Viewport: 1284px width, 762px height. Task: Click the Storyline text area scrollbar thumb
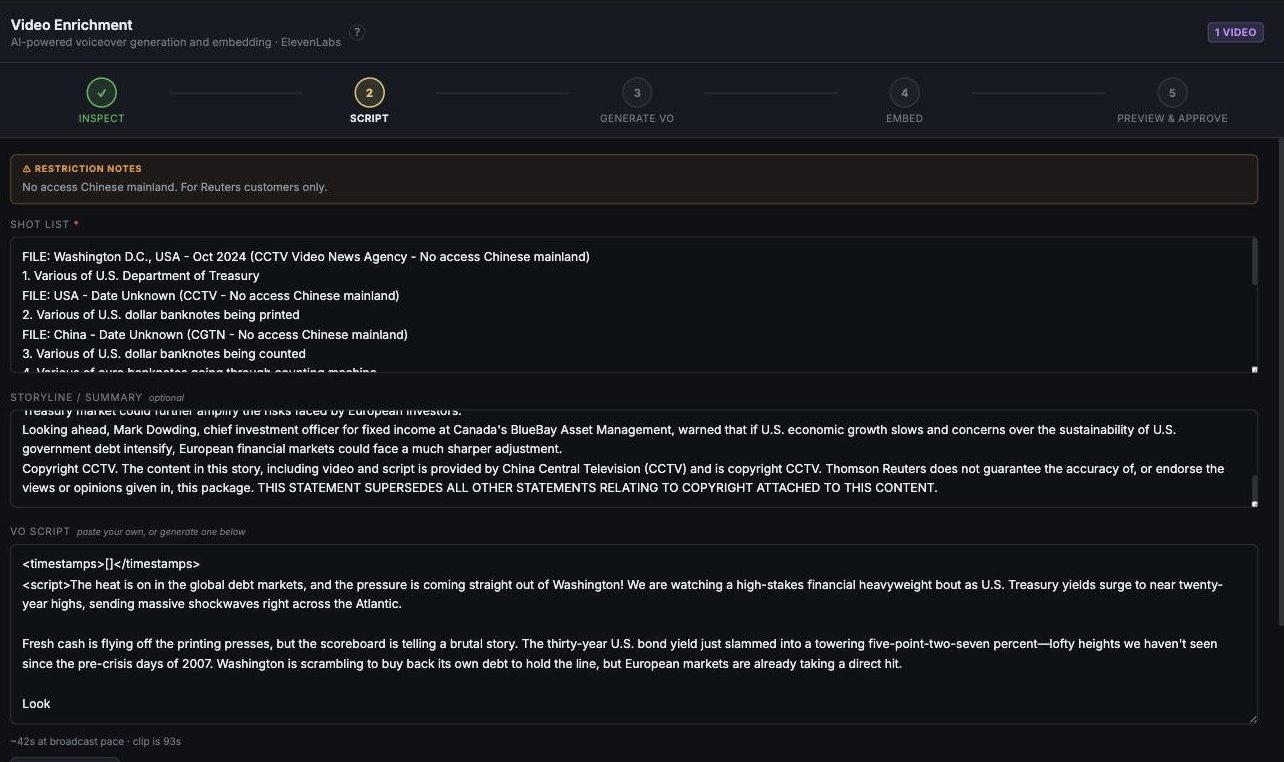(1254, 487)
